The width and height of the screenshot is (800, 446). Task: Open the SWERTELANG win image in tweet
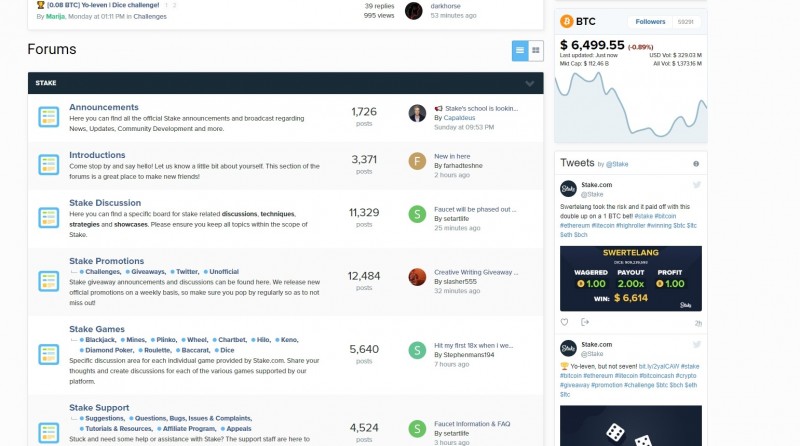[x=631, y=279]
